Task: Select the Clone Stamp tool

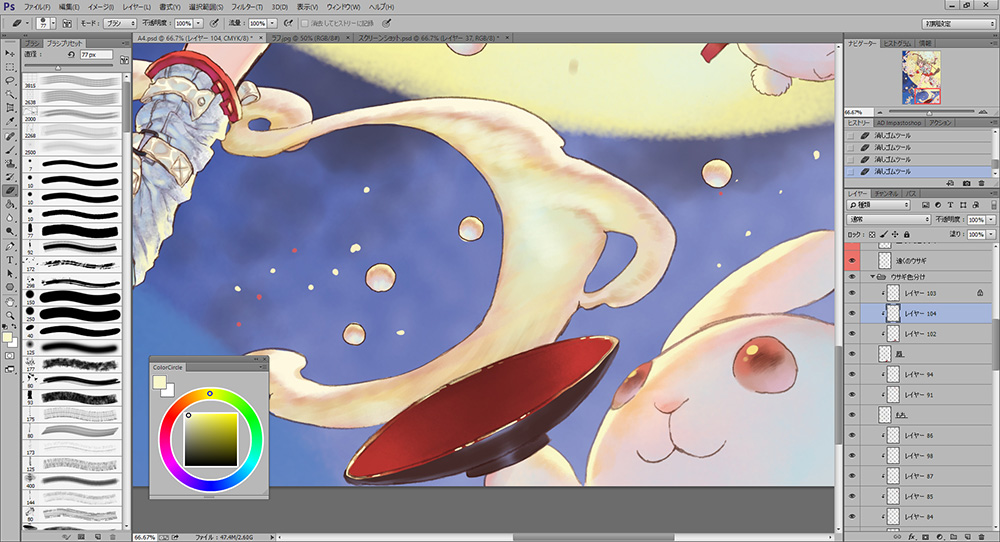Action: pos(10,163)
